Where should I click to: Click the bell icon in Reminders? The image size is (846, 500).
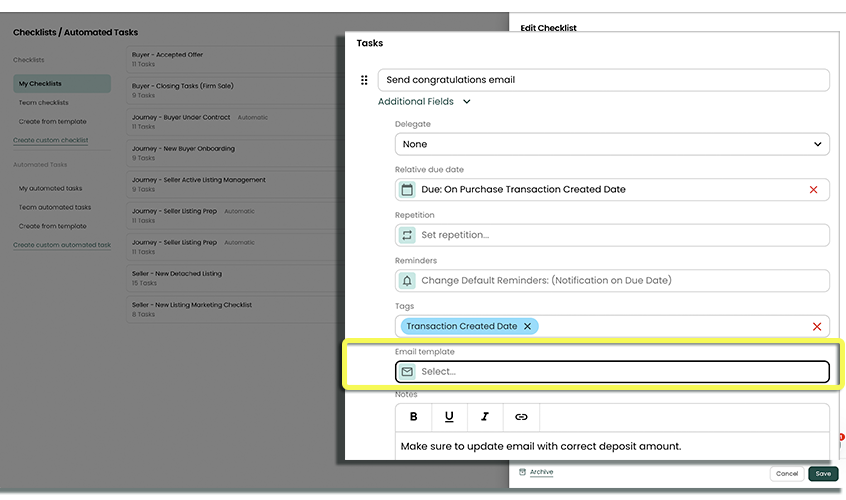(x=407, y=280)
